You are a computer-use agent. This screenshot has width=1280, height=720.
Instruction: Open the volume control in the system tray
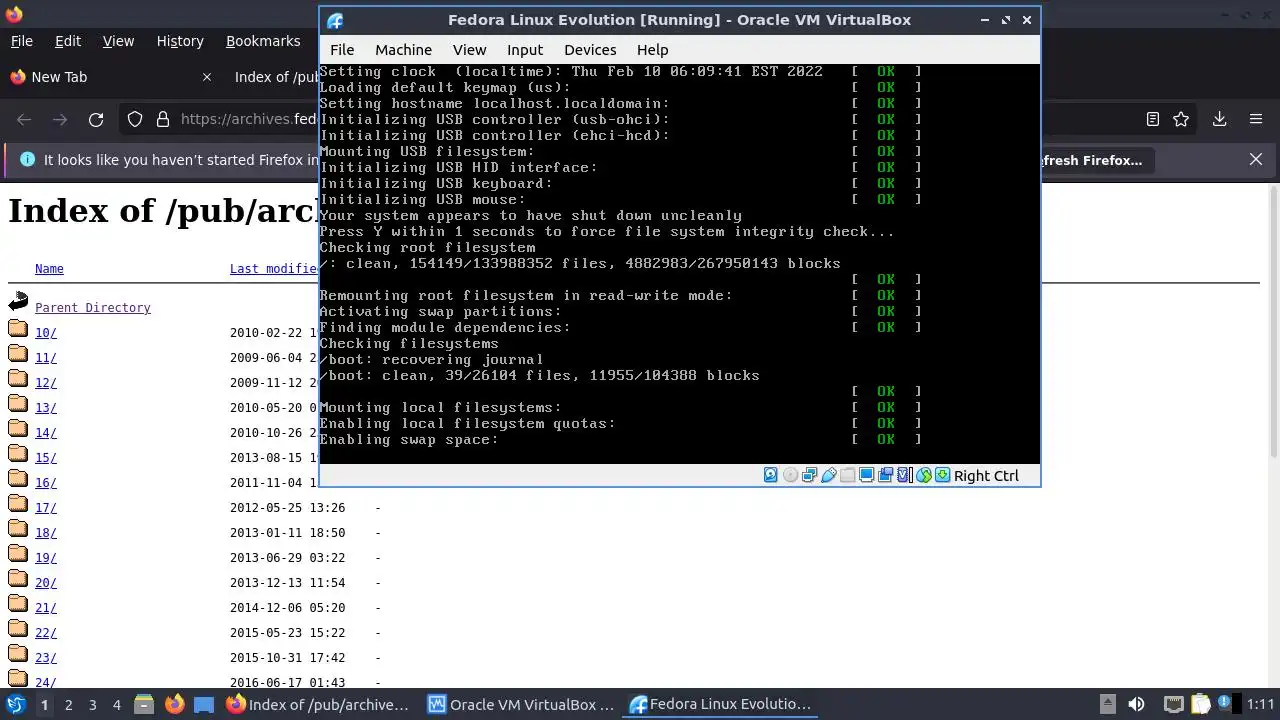click(x=1136, y=704)
